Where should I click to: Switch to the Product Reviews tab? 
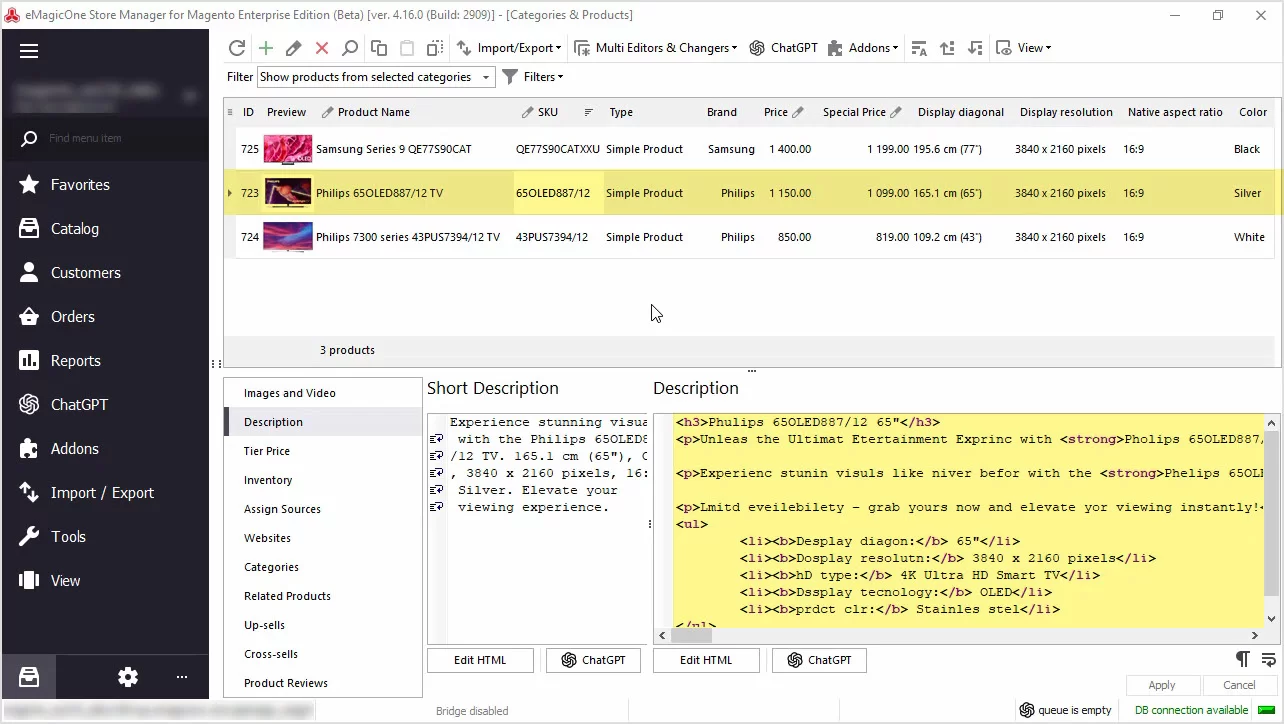point(323,683)
